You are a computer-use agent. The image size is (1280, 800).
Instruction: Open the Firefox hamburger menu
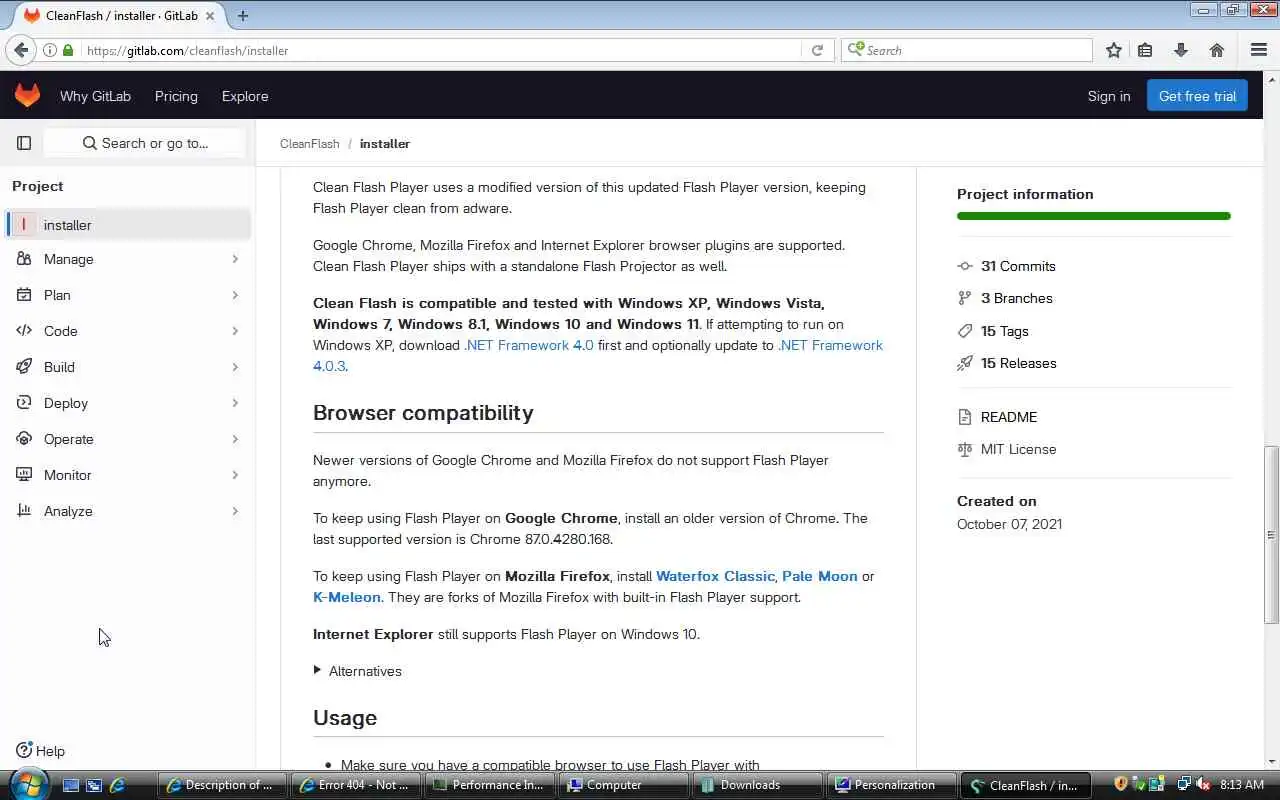click(1259, 50)
